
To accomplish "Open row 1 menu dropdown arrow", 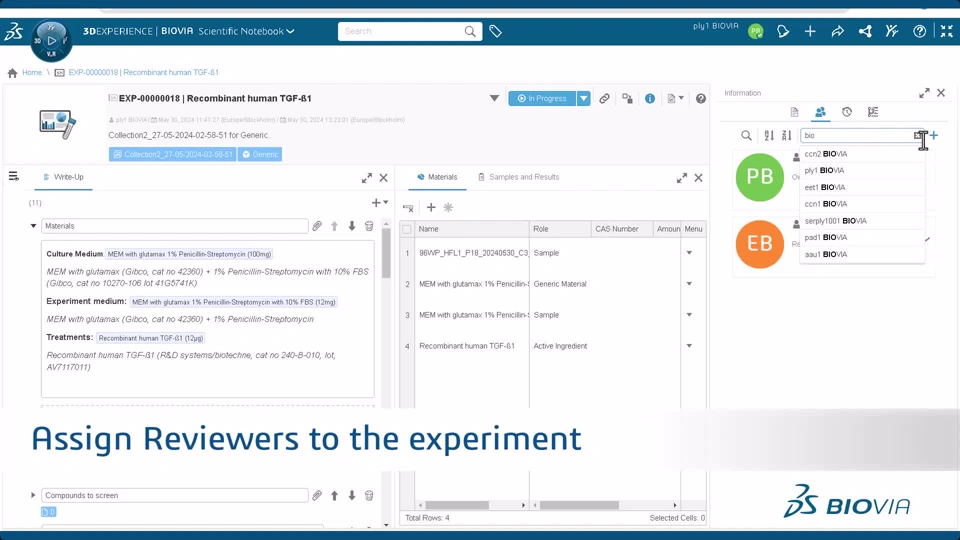I will pyautogui.click(x=689, y=253).
